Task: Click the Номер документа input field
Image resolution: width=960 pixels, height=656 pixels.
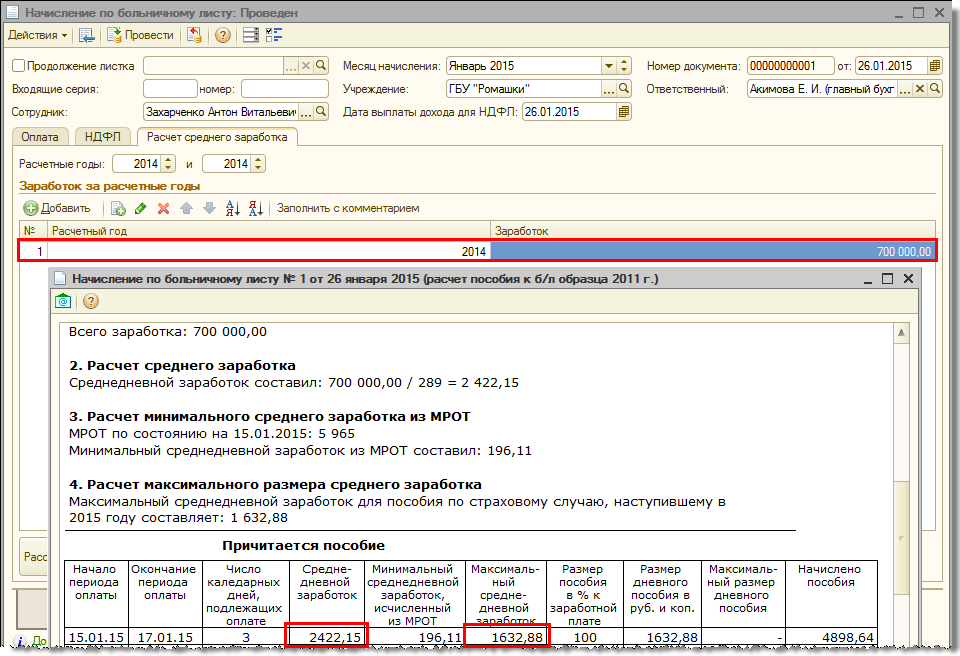Action: 790,66
